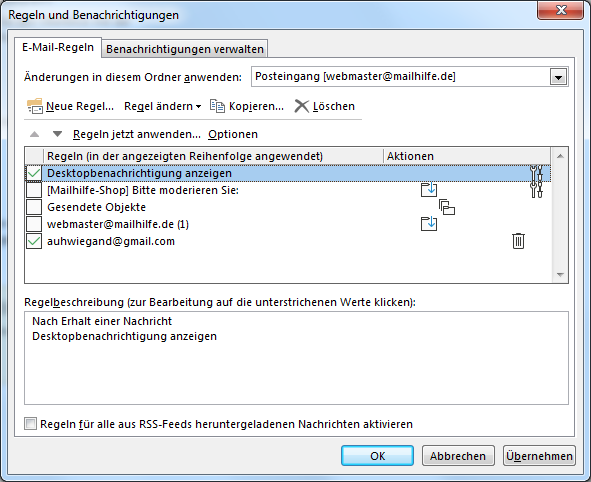Click the Löschen X icon
This screenshot has width=591, height=482.
(302, 106)
